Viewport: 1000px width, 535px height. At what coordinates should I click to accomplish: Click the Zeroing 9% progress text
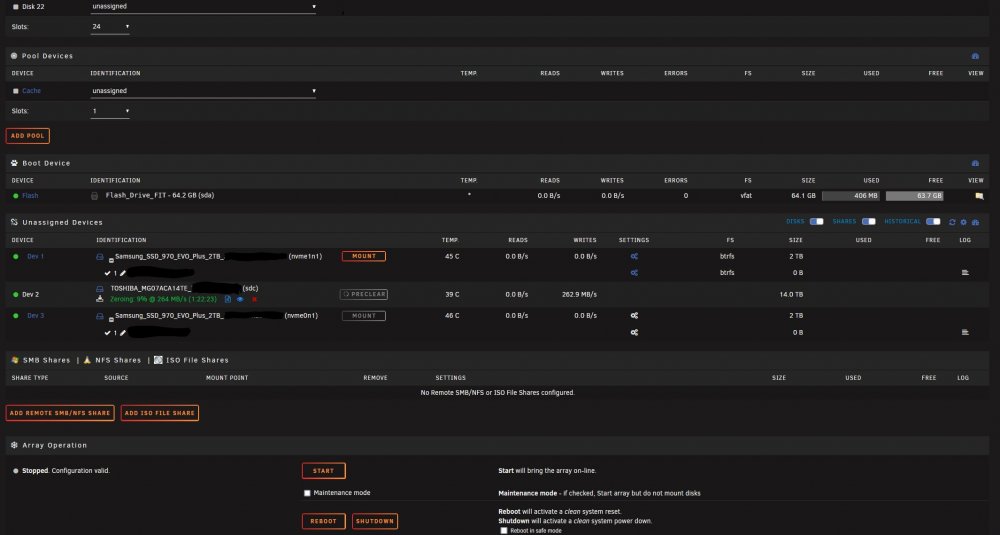coord(163,299)
